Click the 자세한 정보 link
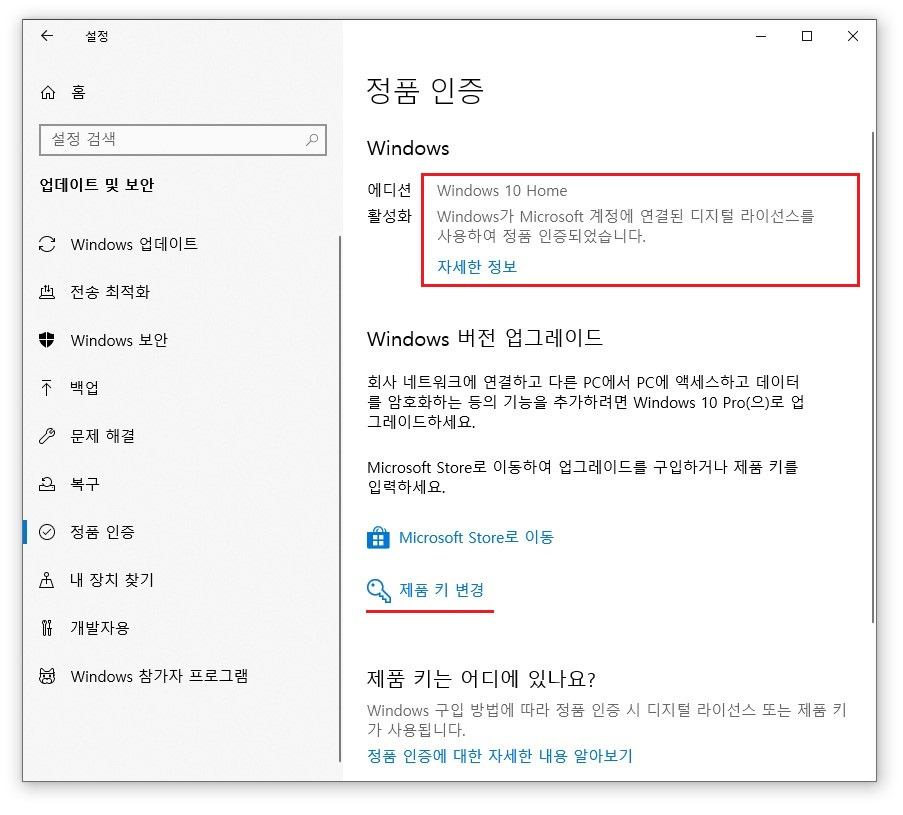The width and height of the screenshot is (903, 815). [x=477, y=267]
